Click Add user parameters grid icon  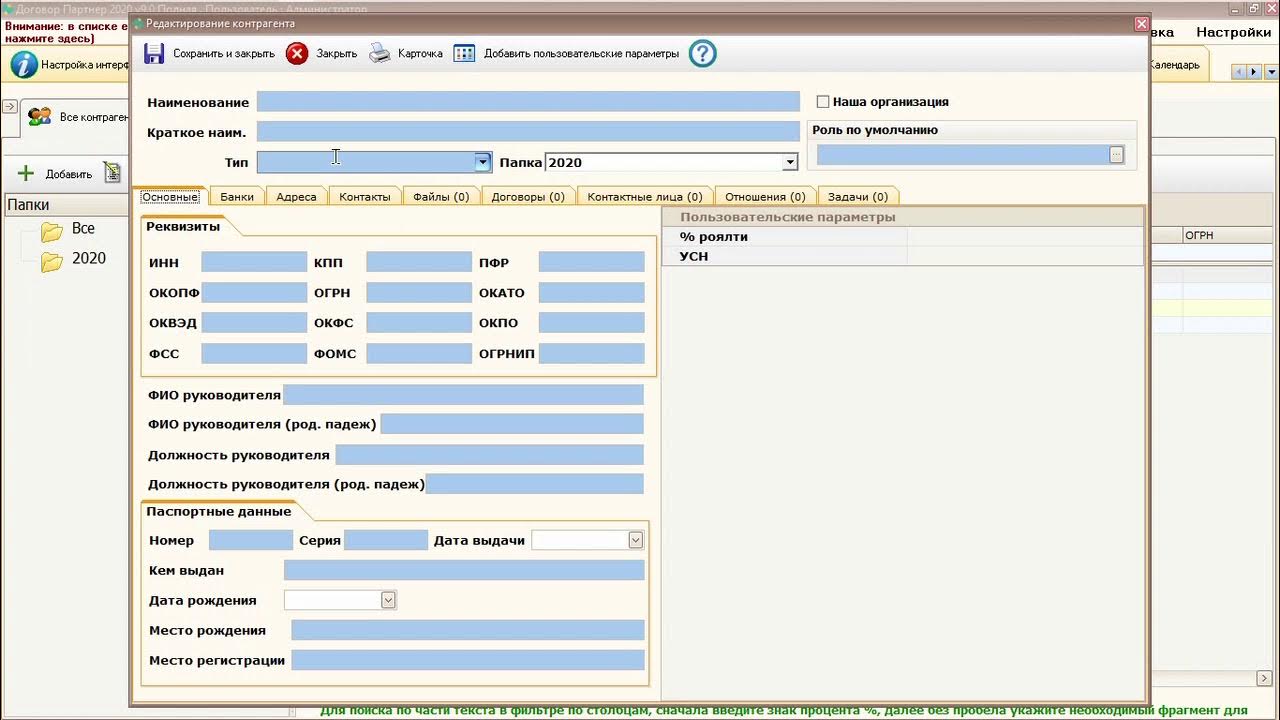pos(464,54)
